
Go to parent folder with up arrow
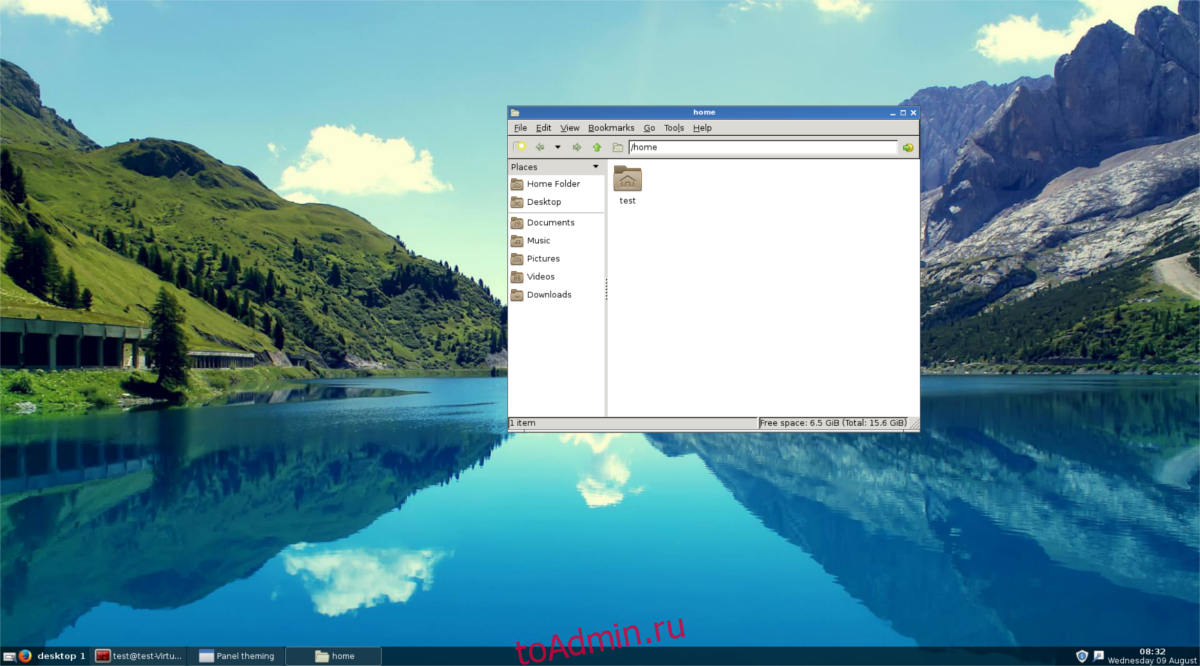[597, 147]
